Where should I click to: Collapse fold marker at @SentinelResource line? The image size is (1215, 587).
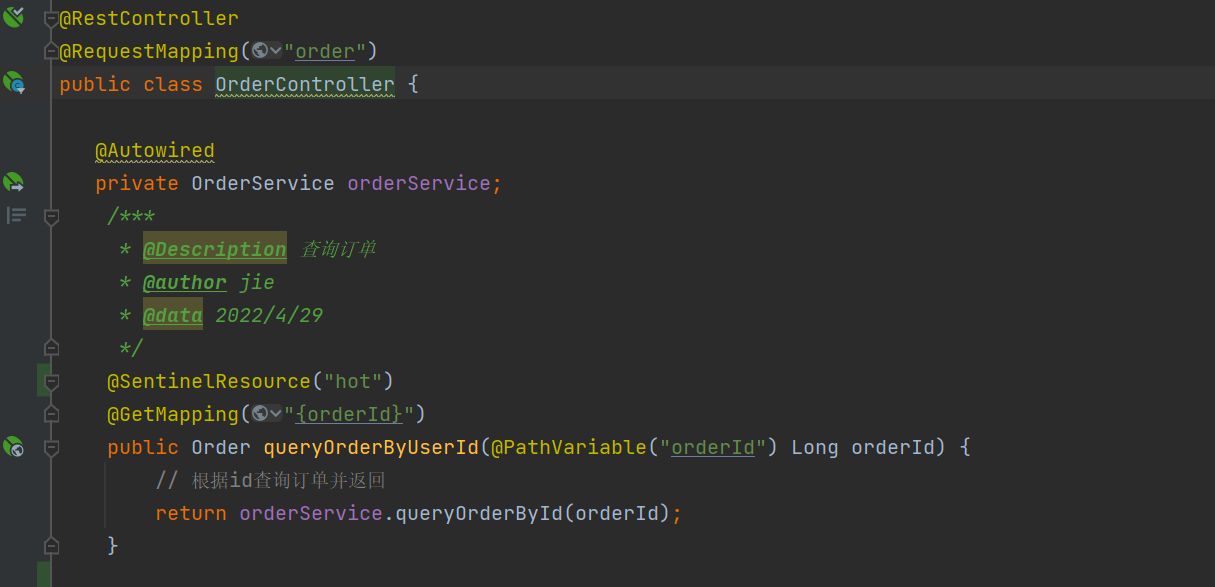51,381
